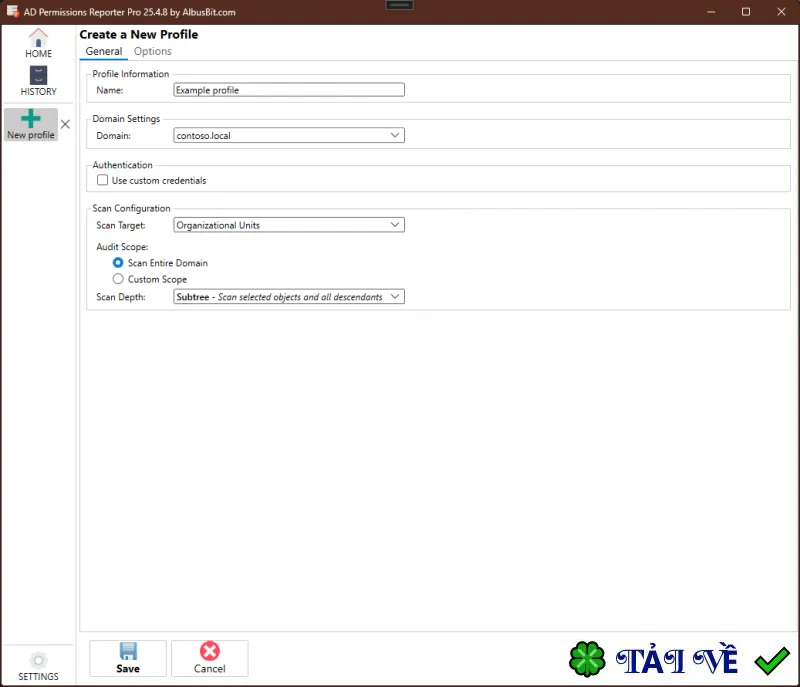Expand the Domain dropdown contoso.local
Image resolution: width=800 pixels, height=687 pixels.
(x=289, y=135)
